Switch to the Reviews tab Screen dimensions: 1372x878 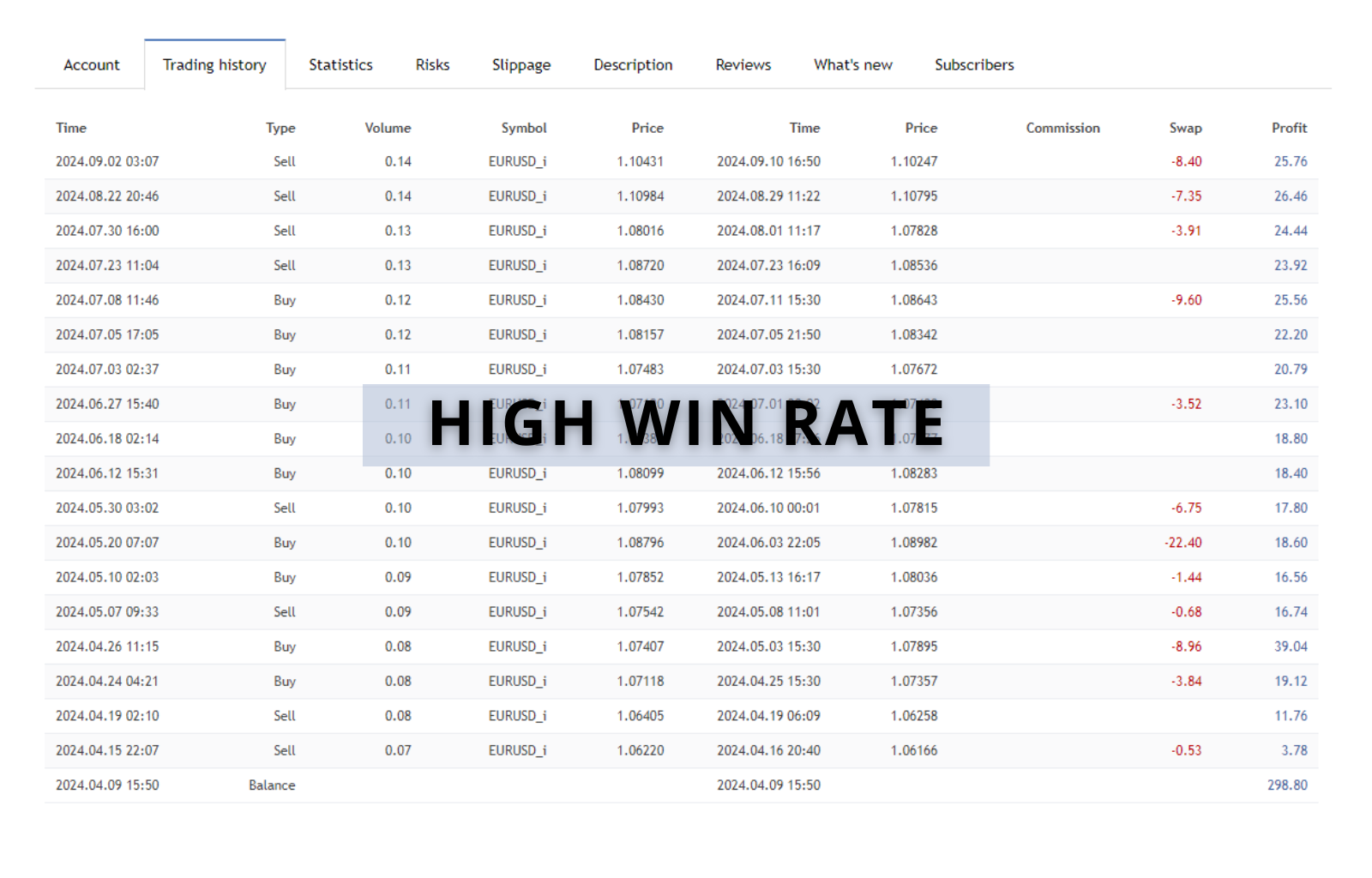coord(743,64)
